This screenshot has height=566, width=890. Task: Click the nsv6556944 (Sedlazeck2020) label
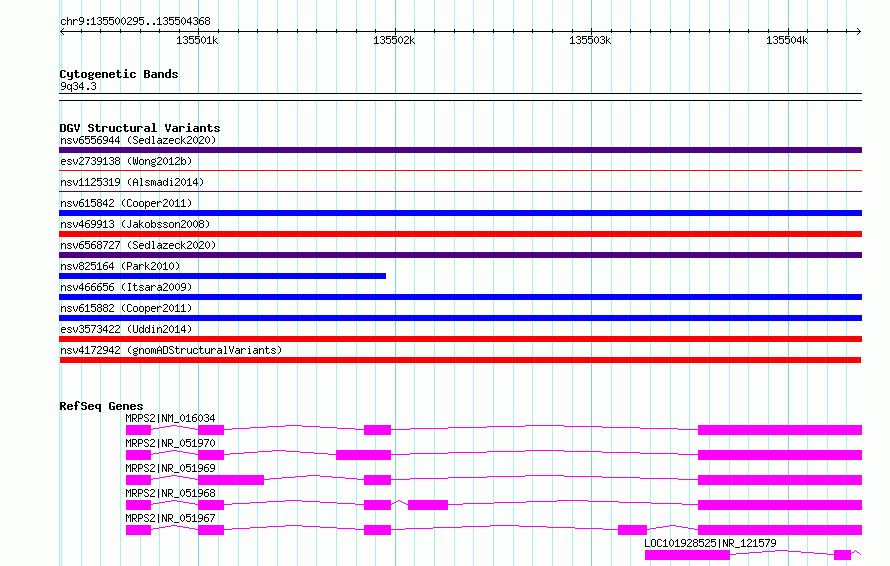click(x=138, y=140)
